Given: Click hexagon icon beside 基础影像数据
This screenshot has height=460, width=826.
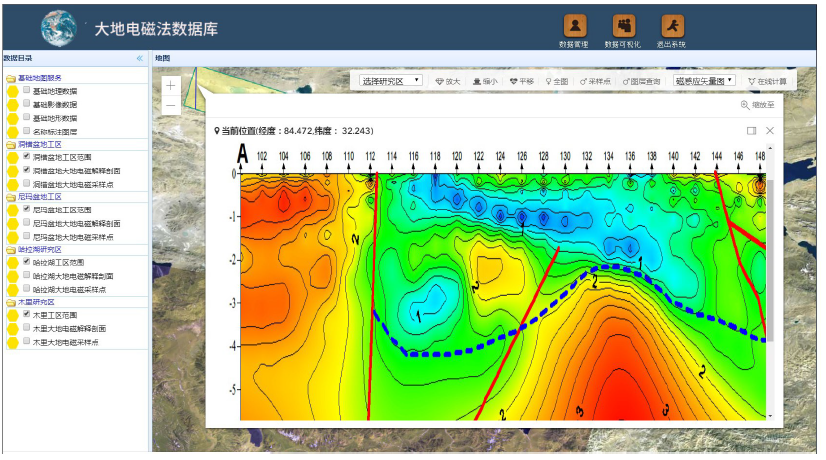Looking at the screenshot, I should pyautogui.click(x=13, y=105).
